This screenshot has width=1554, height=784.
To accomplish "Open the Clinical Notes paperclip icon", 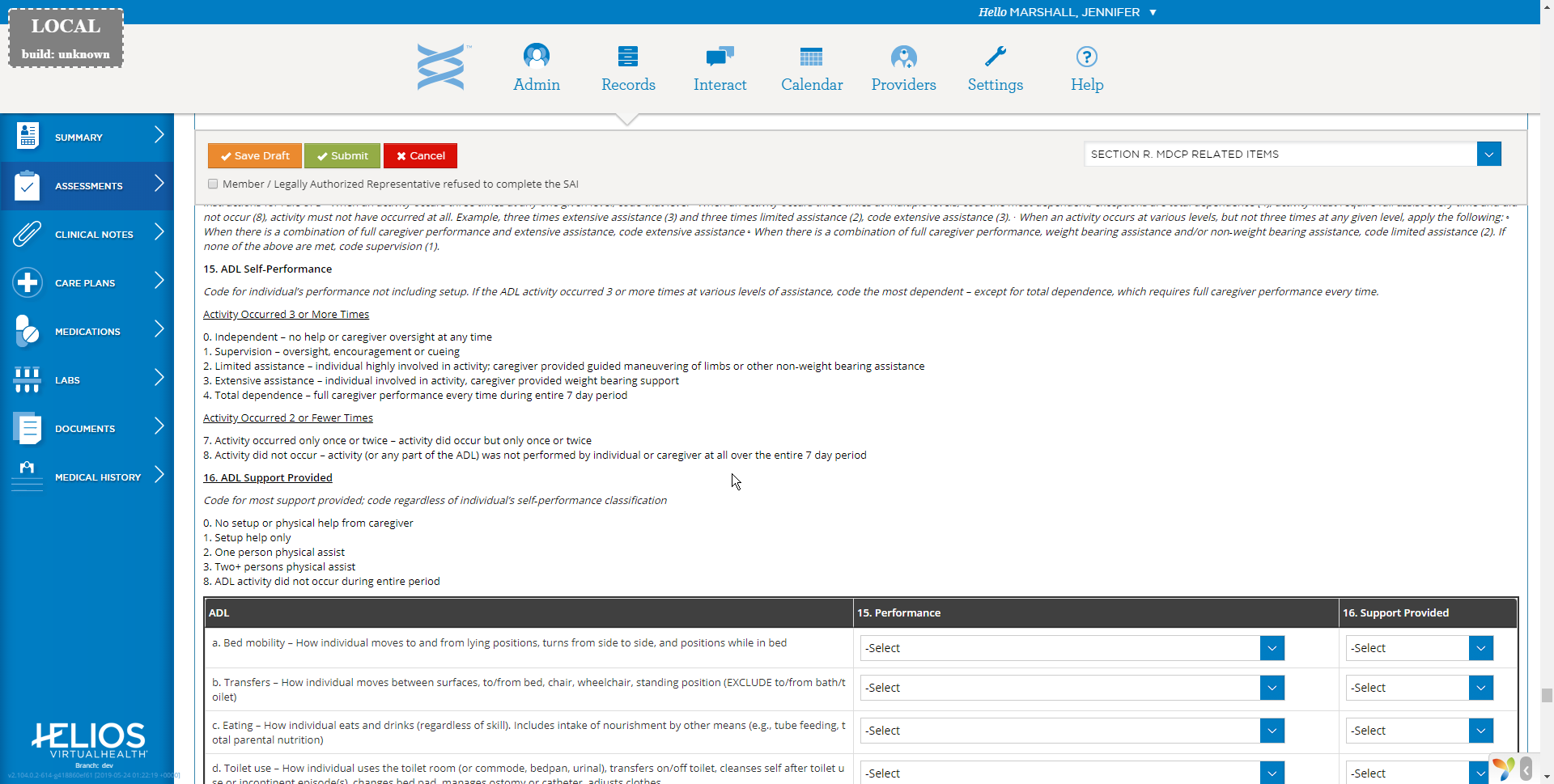I will [x=28, y=235].
